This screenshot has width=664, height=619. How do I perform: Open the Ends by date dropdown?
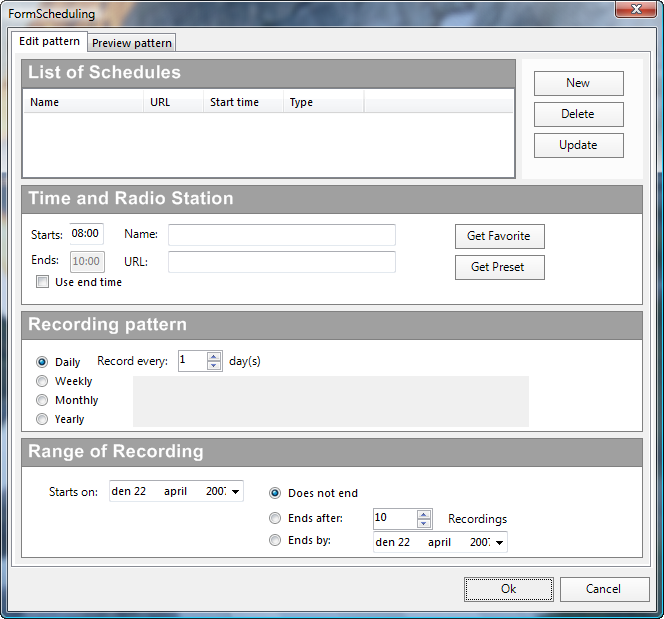pos(499,543)
